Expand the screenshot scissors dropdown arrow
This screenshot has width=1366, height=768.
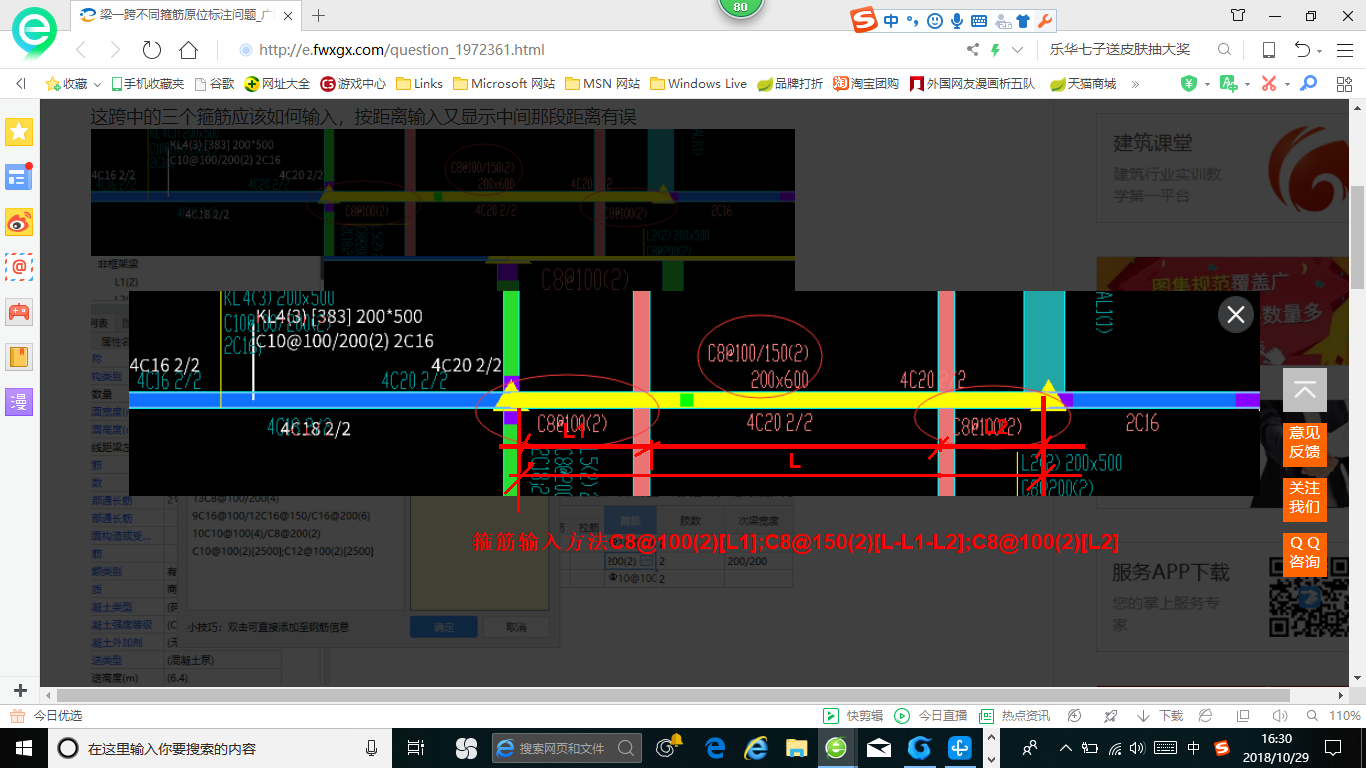click(x=1287, y=85)
